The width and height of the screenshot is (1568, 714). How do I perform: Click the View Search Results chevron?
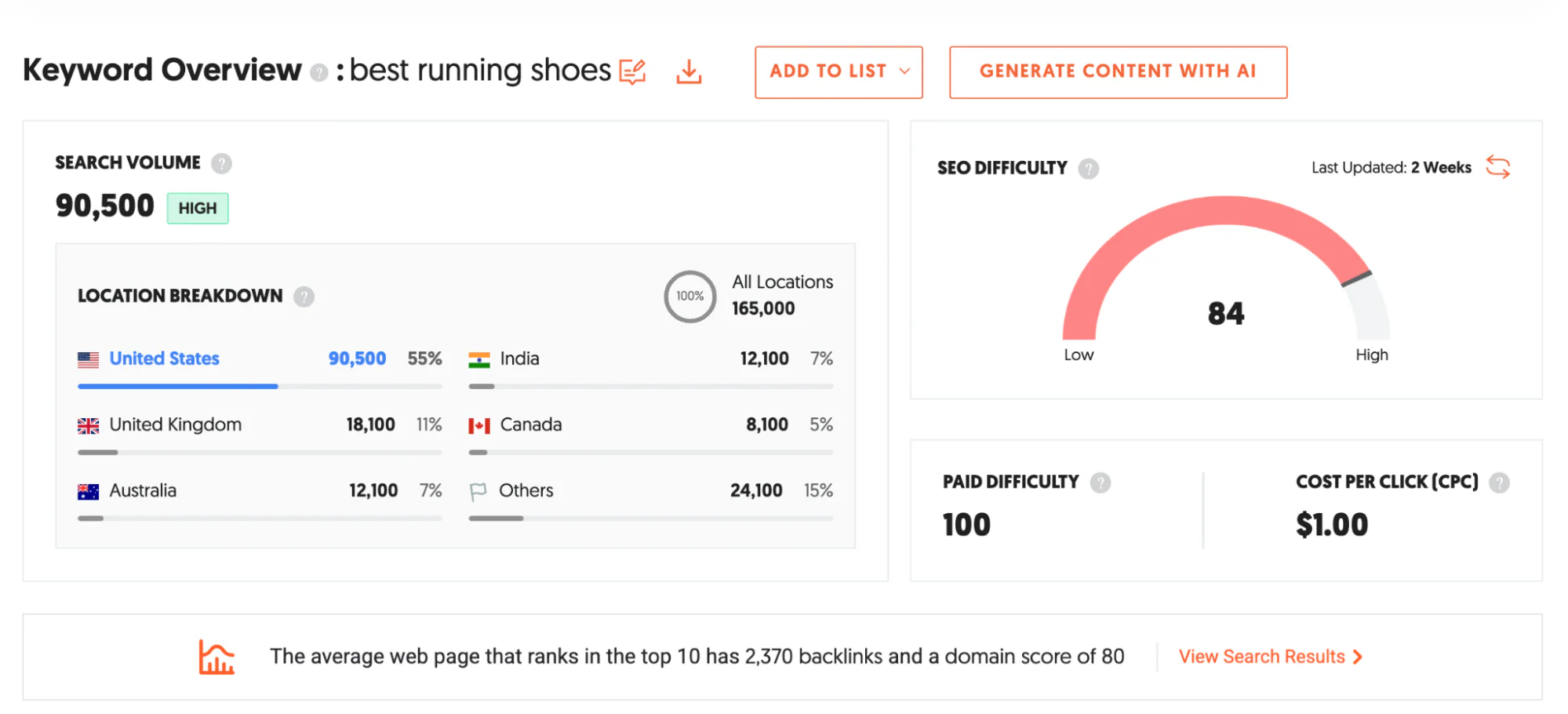tap(1358, 657)
